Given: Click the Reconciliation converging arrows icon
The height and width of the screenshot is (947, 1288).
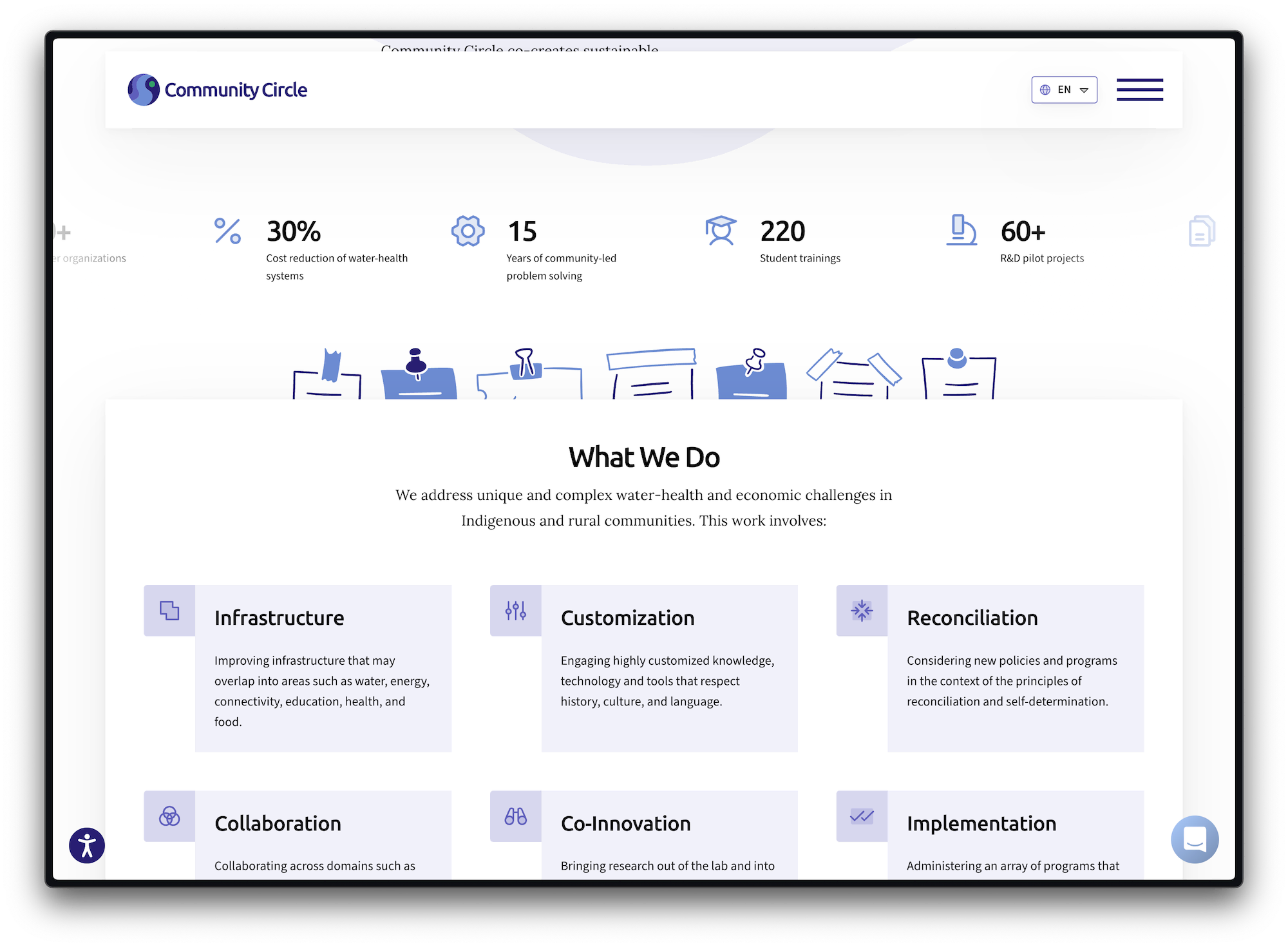Looking at the screenshot, I should 862,610.
